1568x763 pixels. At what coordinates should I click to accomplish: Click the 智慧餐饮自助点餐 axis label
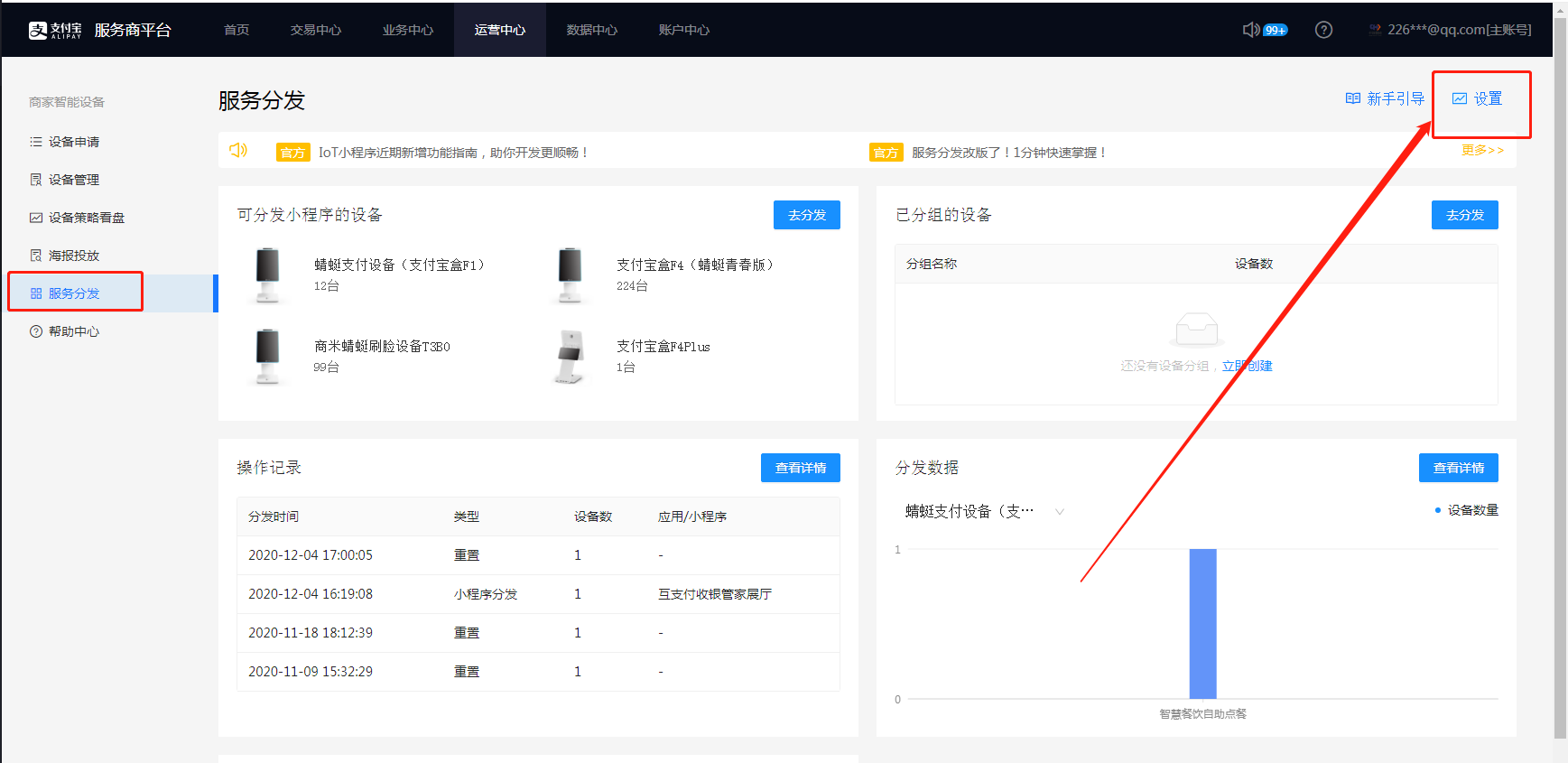[x=1203, y=713]
